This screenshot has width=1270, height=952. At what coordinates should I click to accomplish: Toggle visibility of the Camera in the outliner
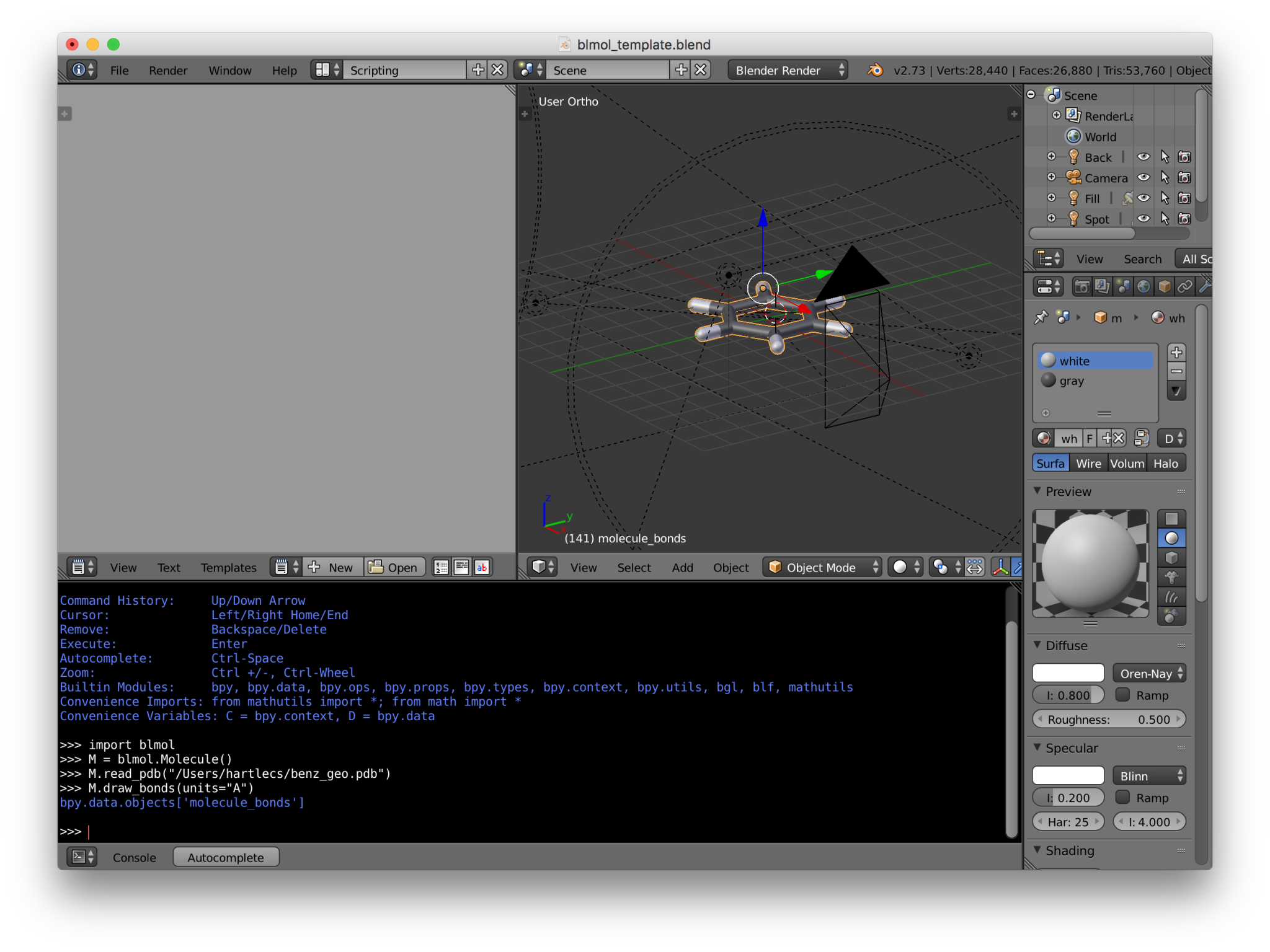[1143, 177]
